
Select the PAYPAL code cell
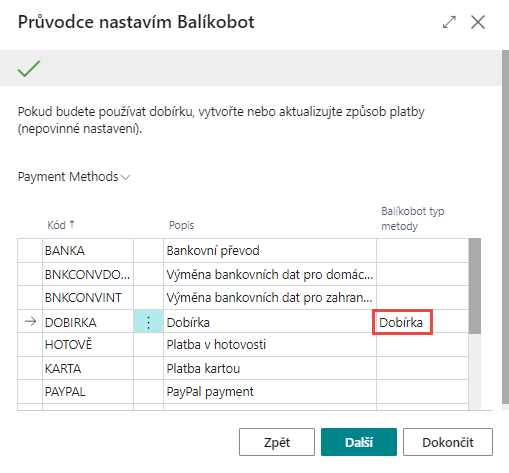88,392
